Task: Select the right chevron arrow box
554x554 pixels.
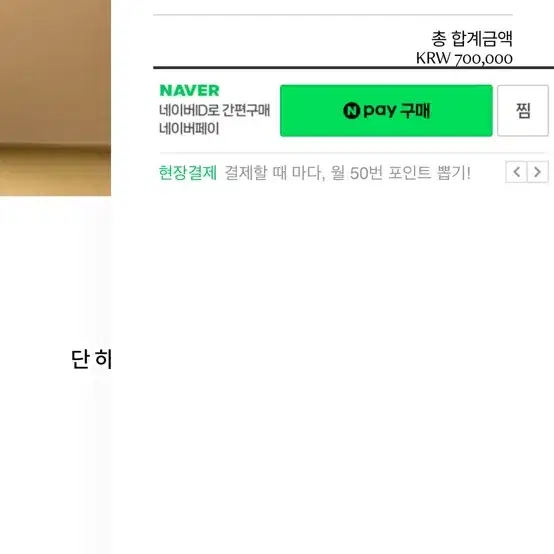Action: (x=538, y=172)
